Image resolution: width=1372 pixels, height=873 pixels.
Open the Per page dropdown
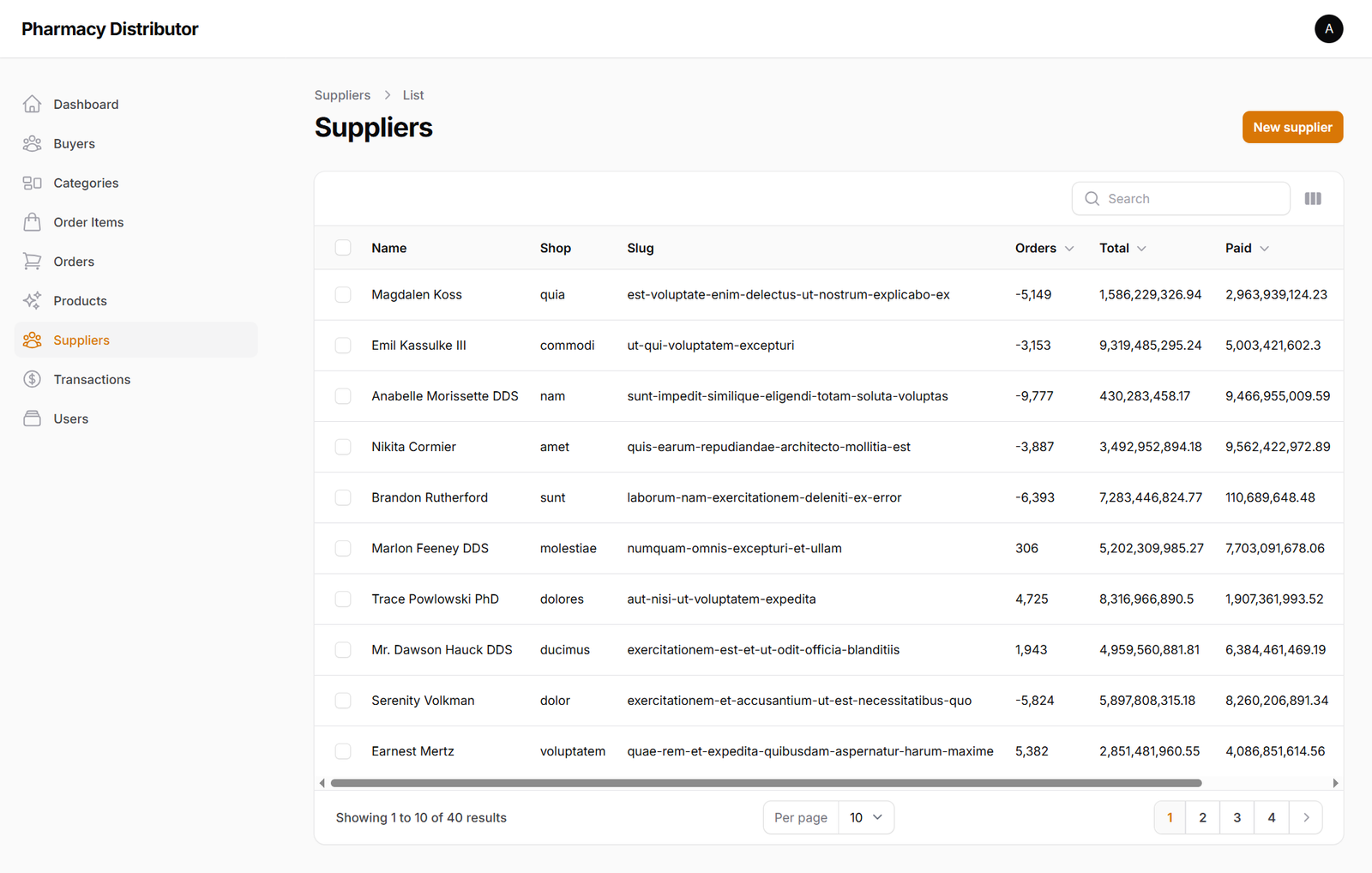click(x=865, y=817)
